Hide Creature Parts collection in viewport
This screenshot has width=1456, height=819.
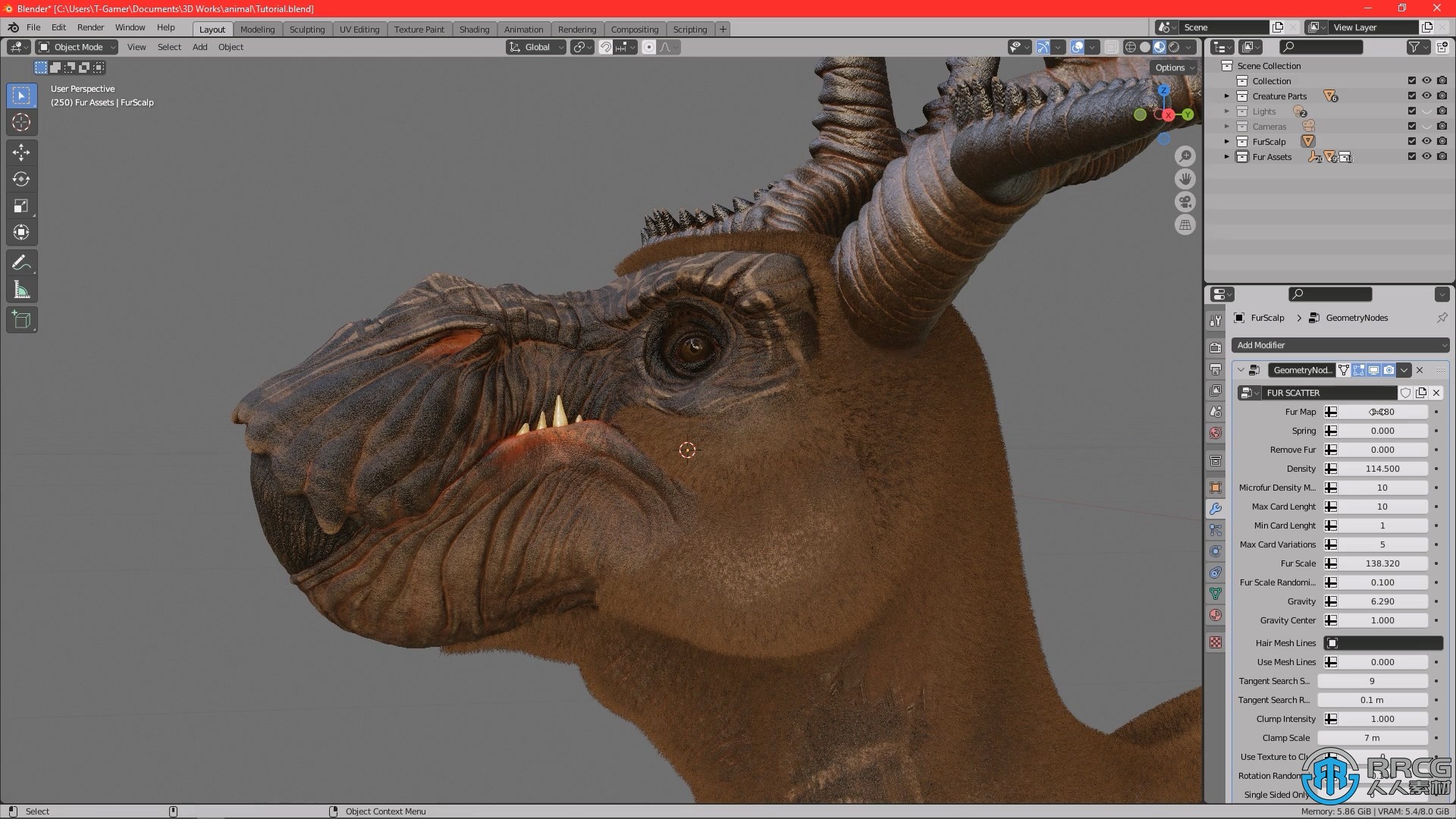pyautogui.click(x=1426, y=96)
